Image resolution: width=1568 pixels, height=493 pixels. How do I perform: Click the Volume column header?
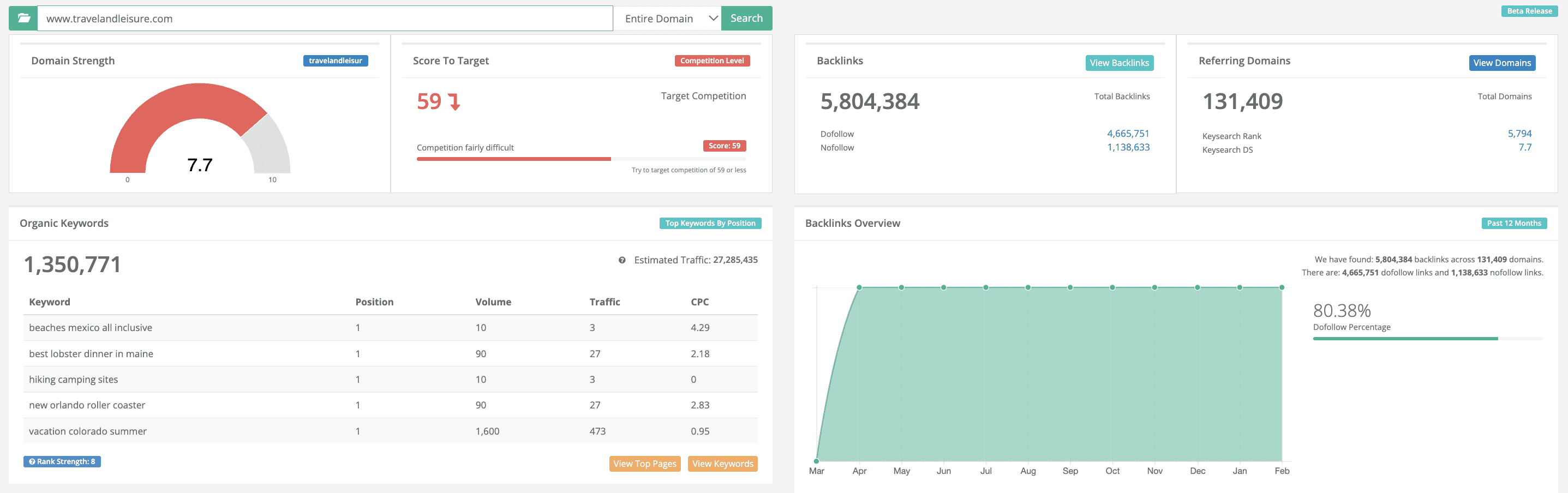coord(493,302)
